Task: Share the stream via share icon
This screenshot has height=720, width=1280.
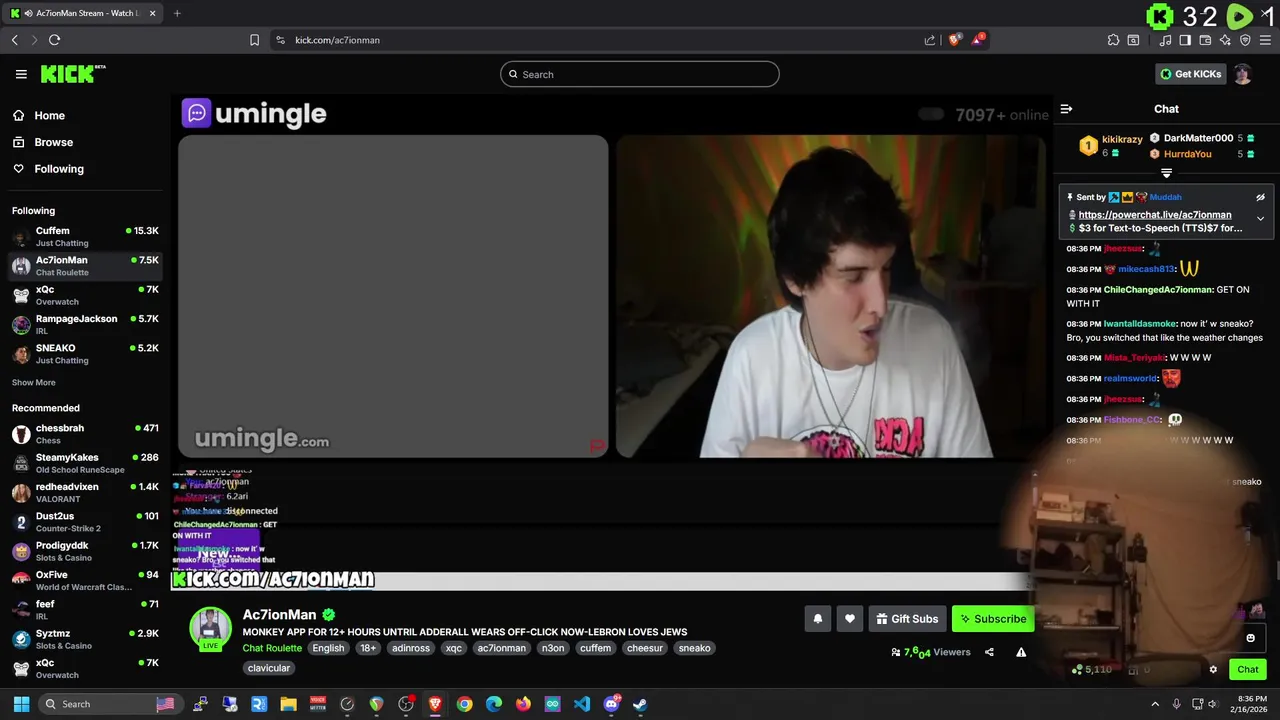Action: coord(989,652)
